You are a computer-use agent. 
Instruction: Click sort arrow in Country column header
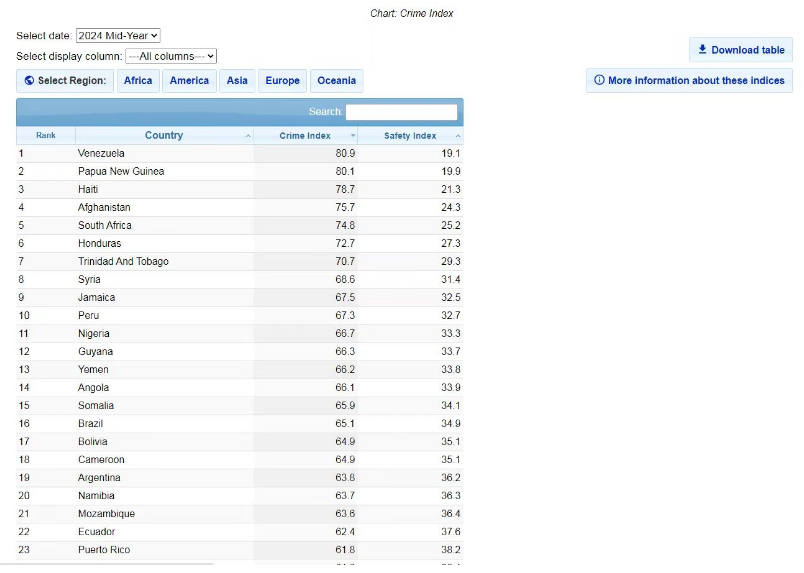(x=248, y=136)
